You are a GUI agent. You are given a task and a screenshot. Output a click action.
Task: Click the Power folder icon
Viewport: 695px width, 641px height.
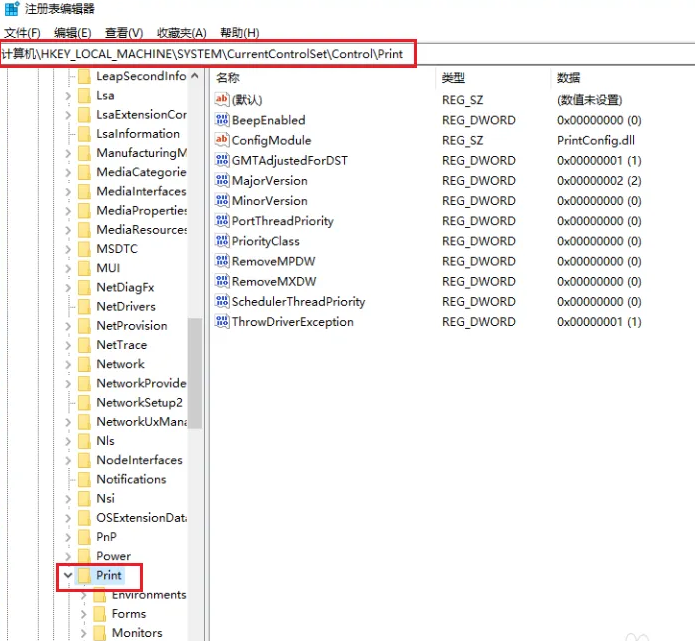(84, 555)
